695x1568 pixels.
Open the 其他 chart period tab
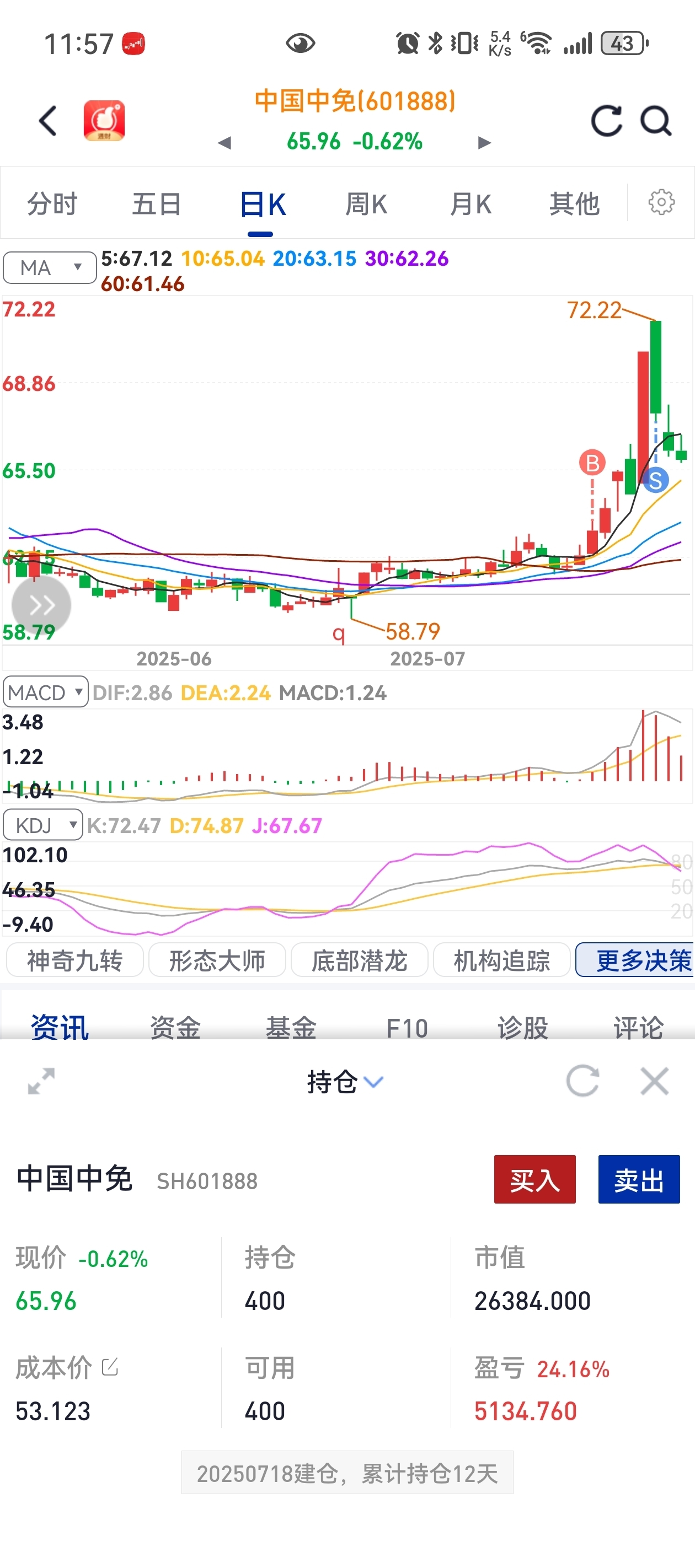(x=574, y=203)
